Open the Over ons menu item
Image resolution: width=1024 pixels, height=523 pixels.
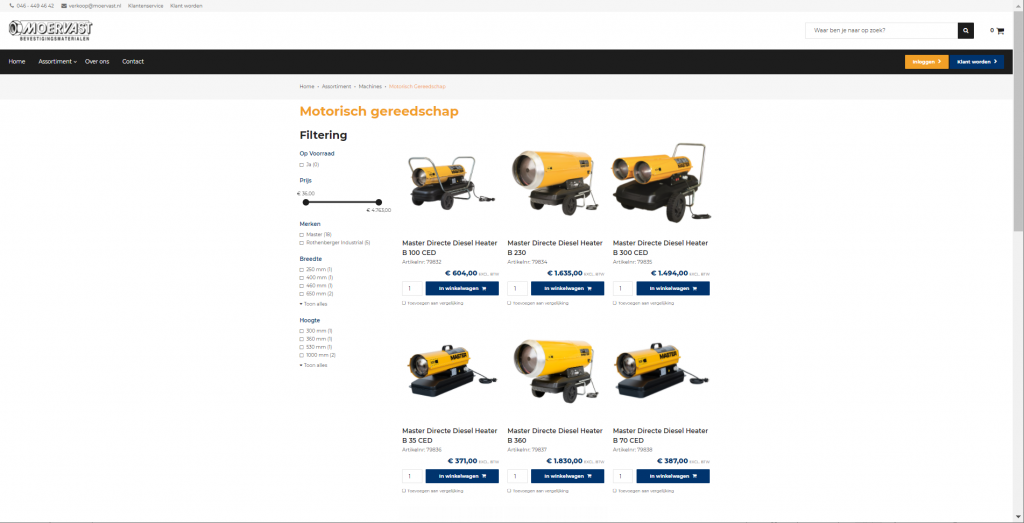coord(97,62)
